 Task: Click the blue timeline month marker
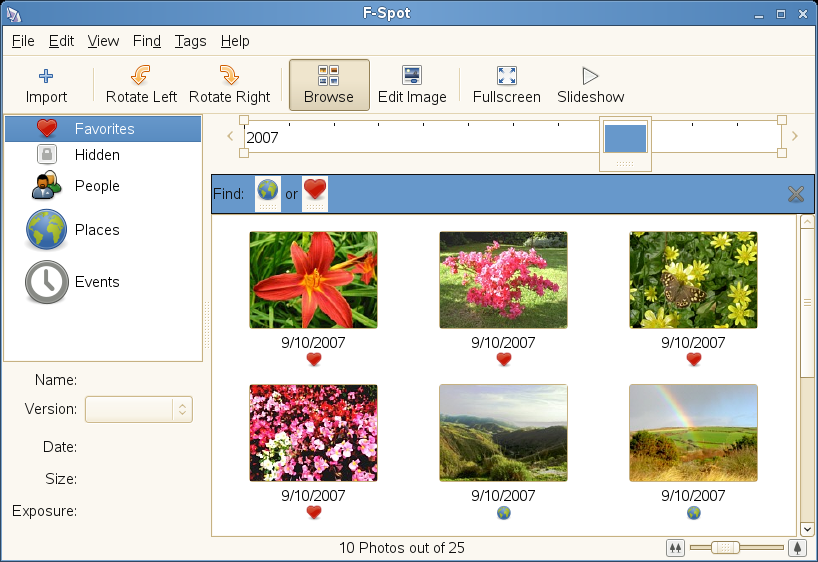[x=625, y=138]
